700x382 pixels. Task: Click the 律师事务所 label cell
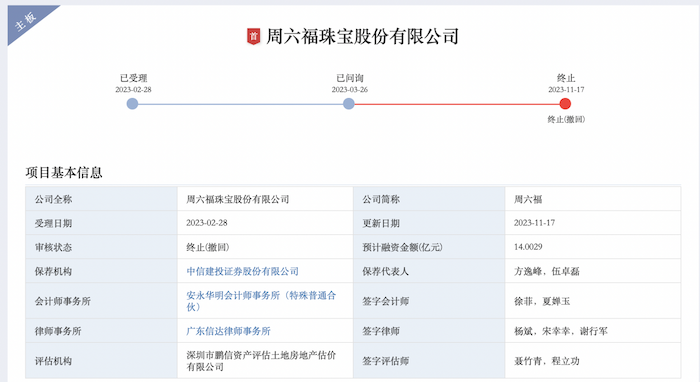(101, 331)
